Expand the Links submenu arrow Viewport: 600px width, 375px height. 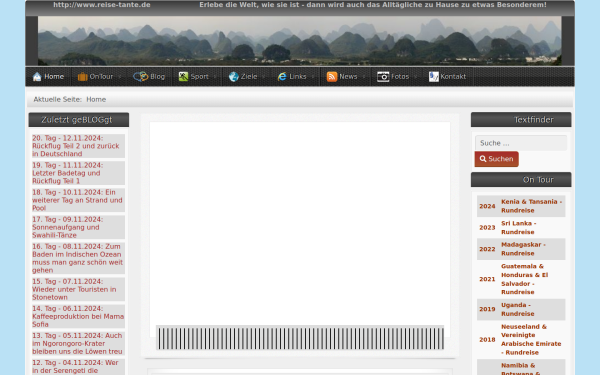pos(313,77)
